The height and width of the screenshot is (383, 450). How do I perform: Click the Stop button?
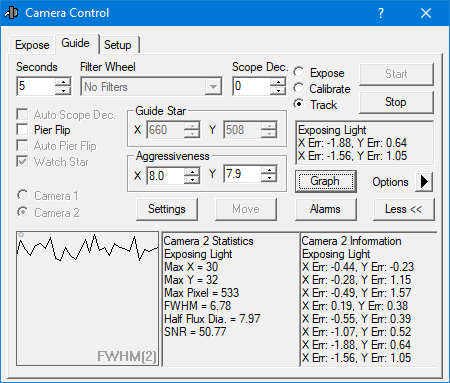396,102
